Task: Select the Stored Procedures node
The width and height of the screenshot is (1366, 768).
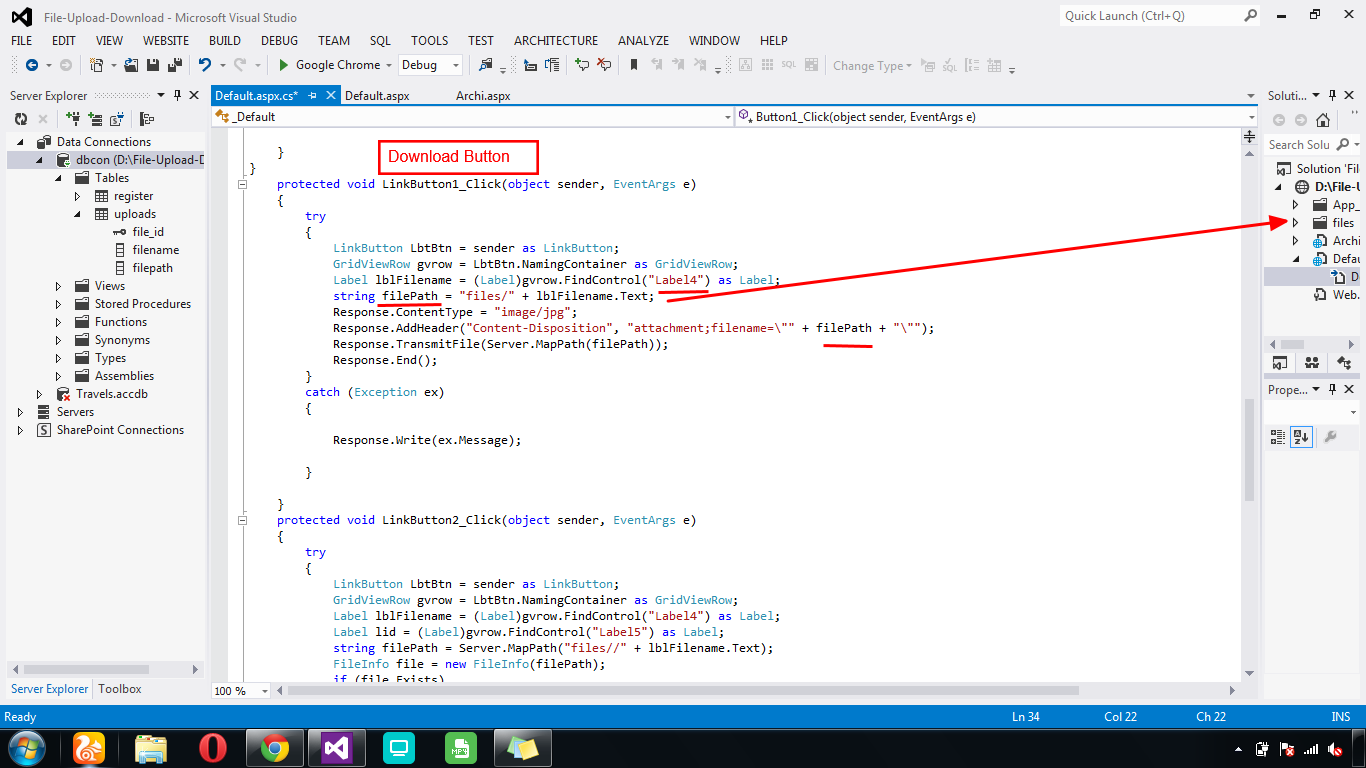Action: click(x=143, y=304)
